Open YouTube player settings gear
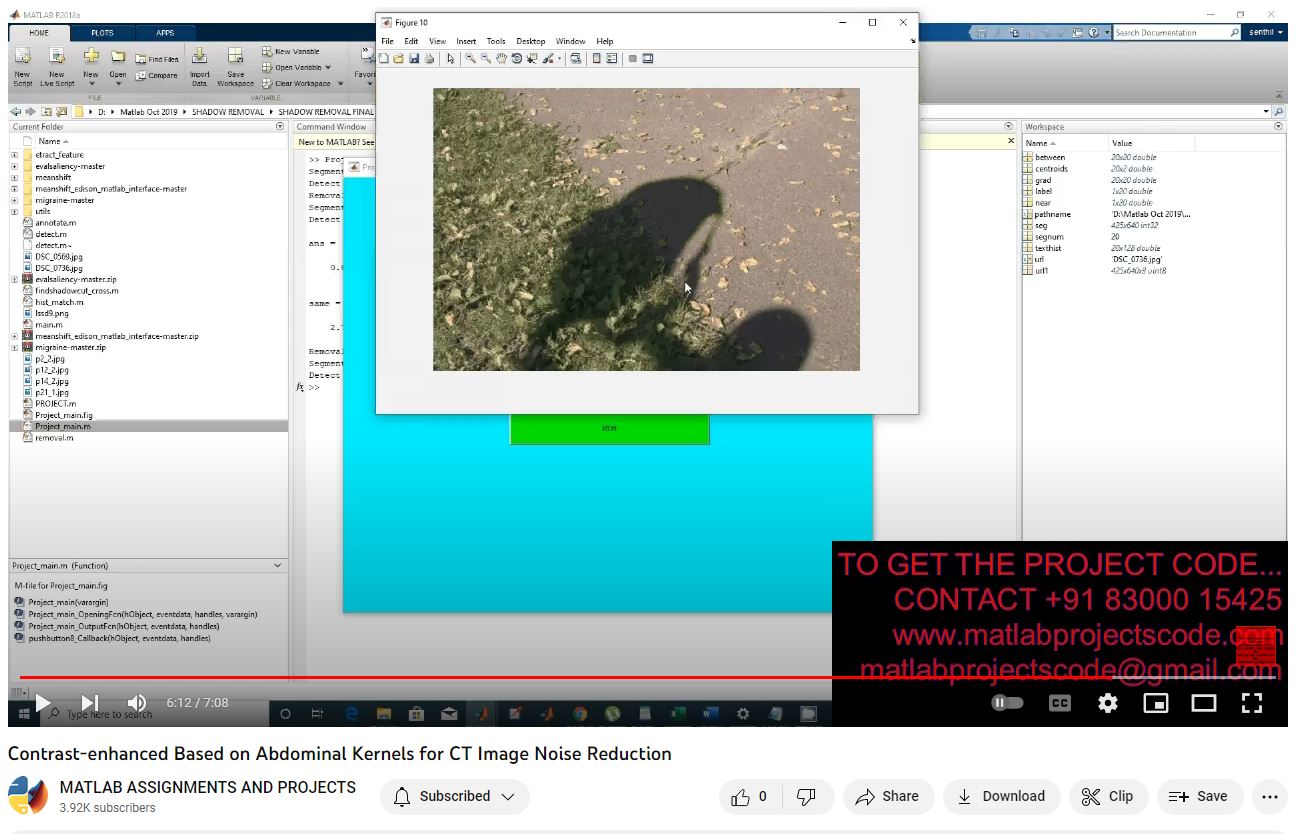The height and width of the screenshot is (834, 1297). coord(1107,703)
